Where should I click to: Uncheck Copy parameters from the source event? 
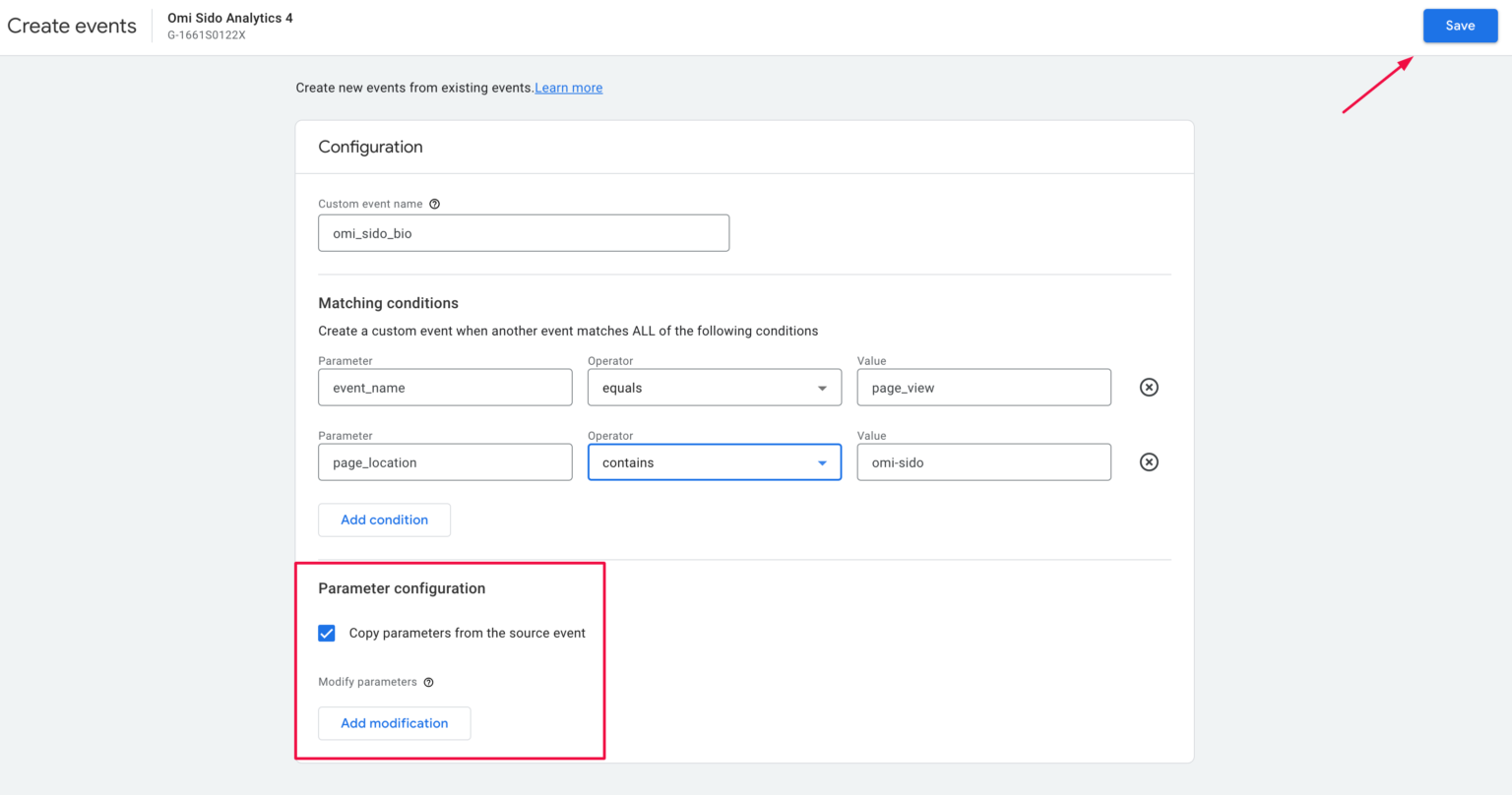326,633
